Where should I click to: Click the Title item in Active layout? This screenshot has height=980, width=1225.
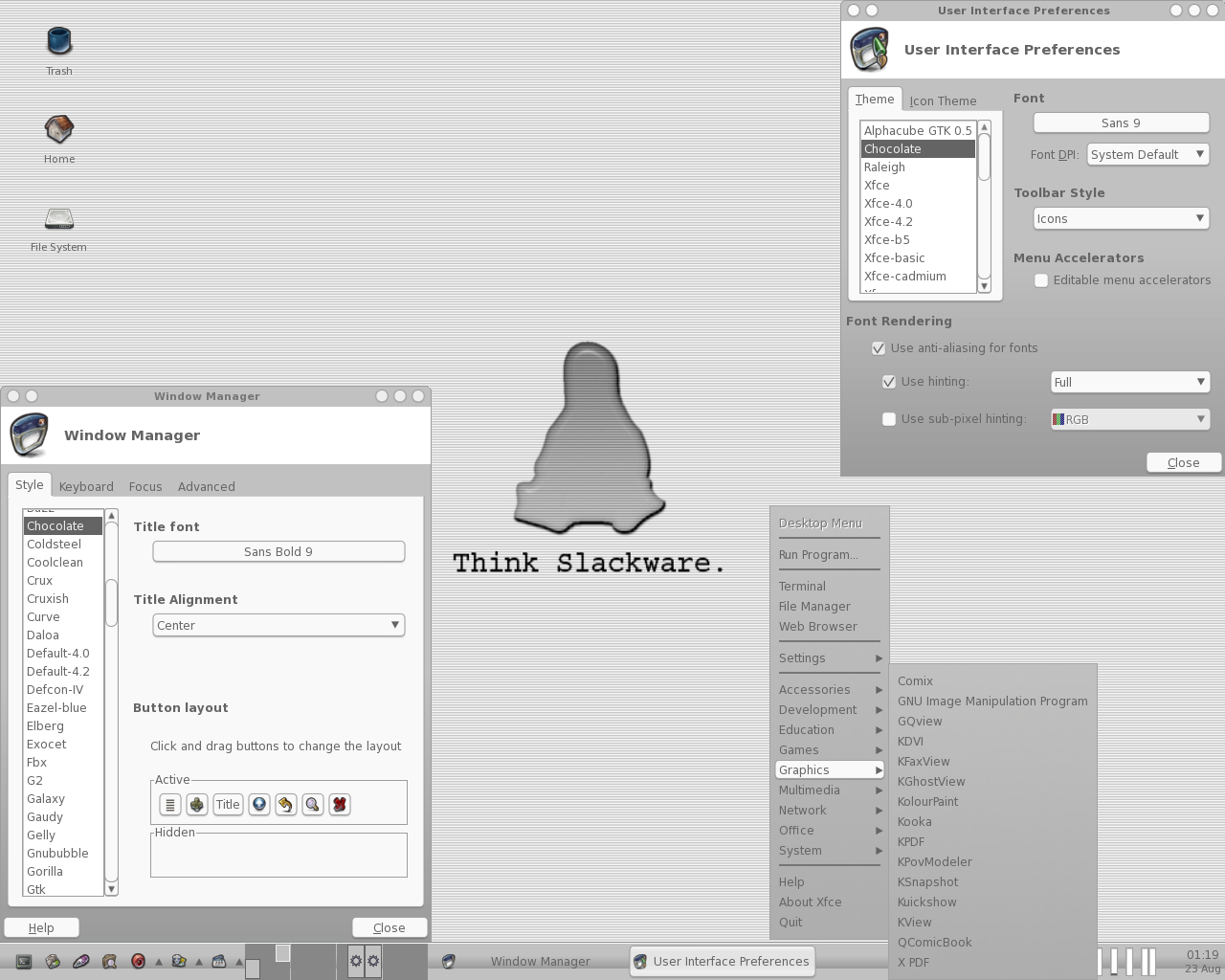click(x=228, y=805)
